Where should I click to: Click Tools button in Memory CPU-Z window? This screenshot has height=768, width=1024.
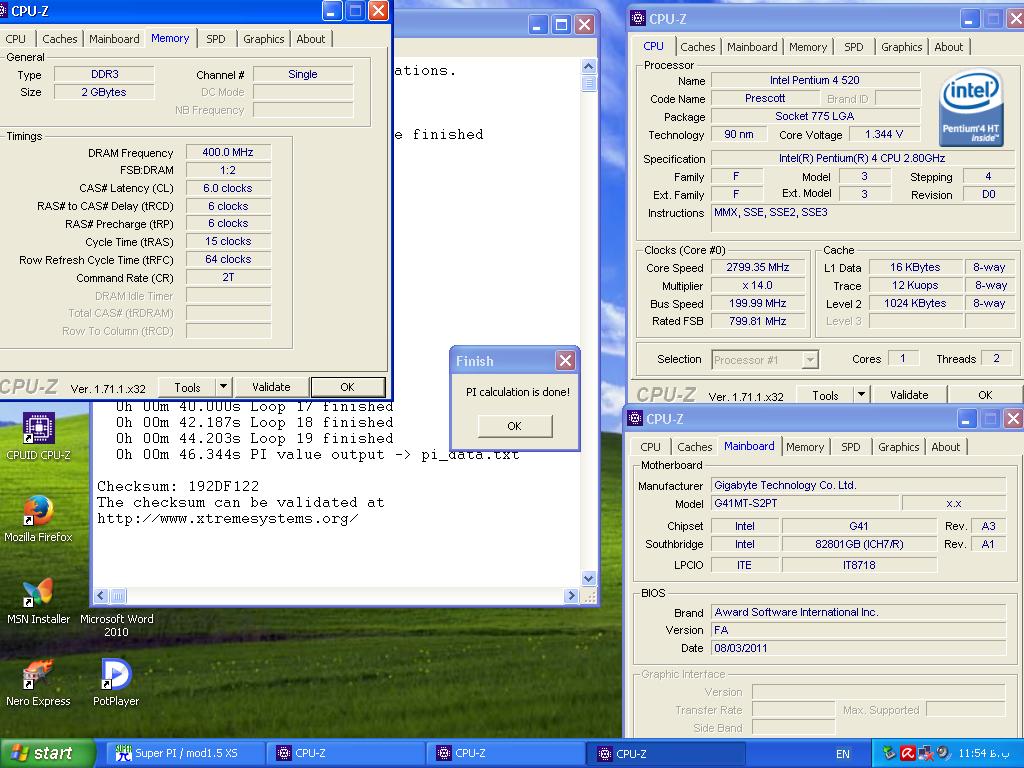187,387
